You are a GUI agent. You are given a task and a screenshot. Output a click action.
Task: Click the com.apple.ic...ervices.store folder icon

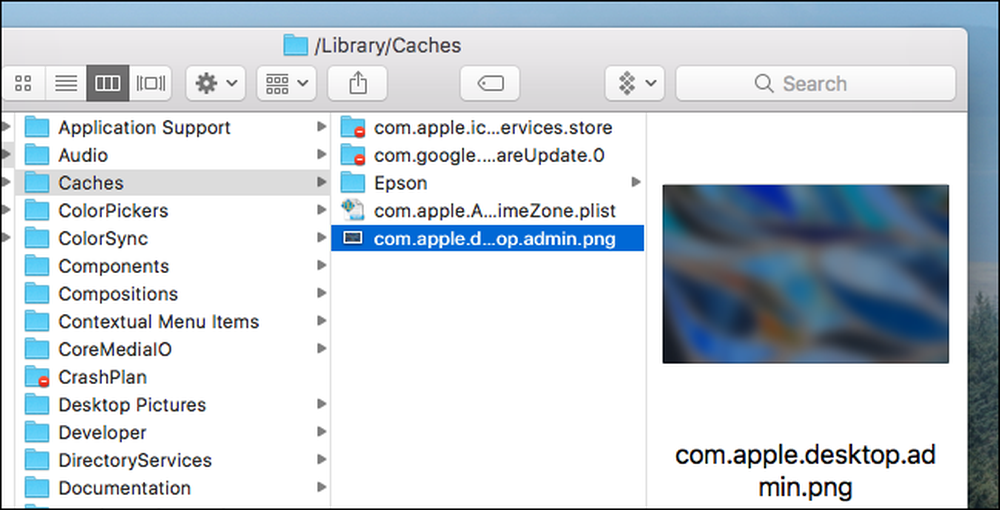(353, 128)
